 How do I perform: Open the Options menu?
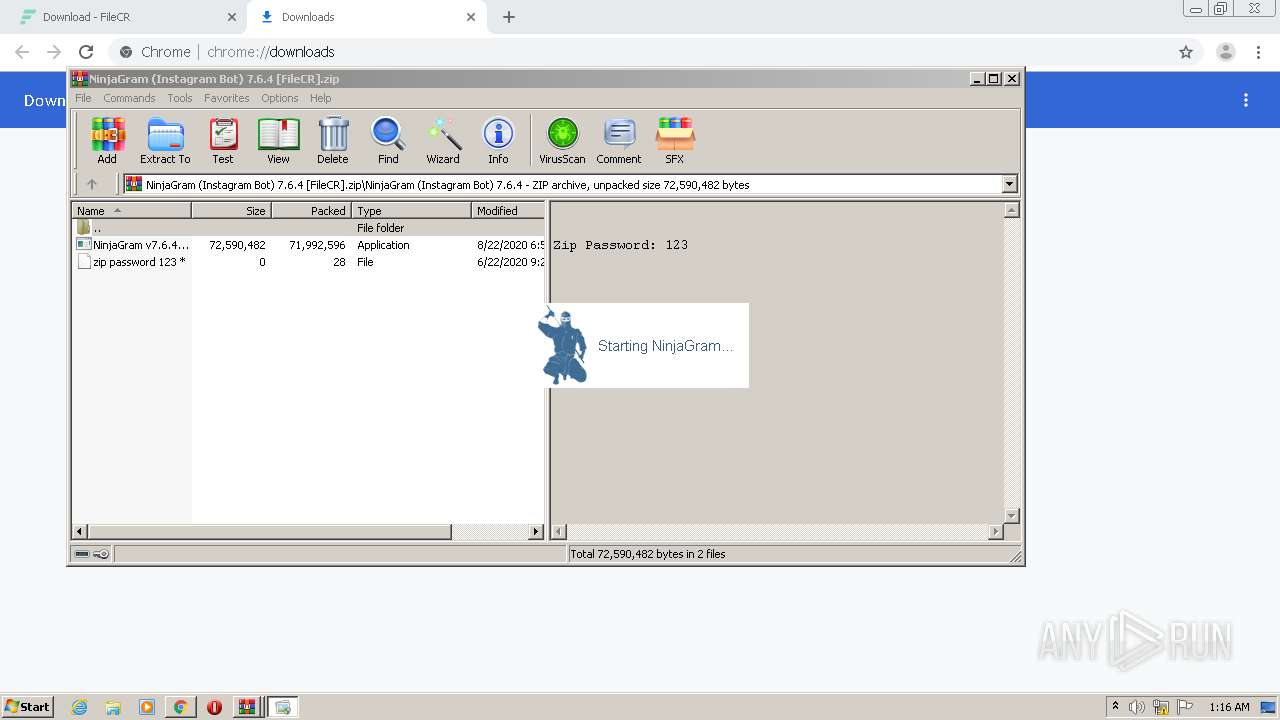point(280,98)
